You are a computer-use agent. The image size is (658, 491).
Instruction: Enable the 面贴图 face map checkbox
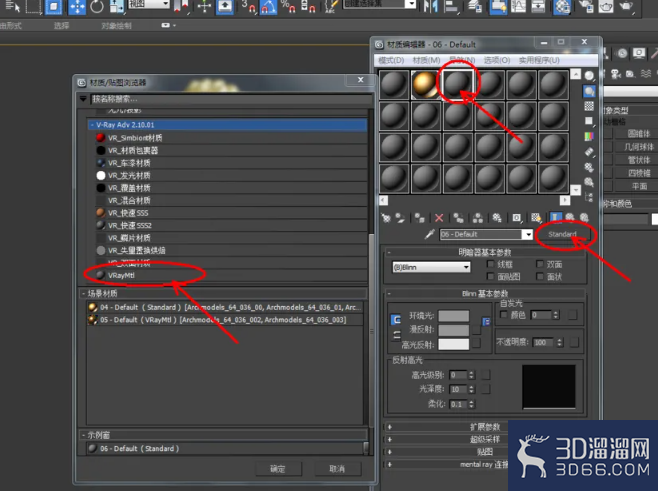(x=490, y=276)
